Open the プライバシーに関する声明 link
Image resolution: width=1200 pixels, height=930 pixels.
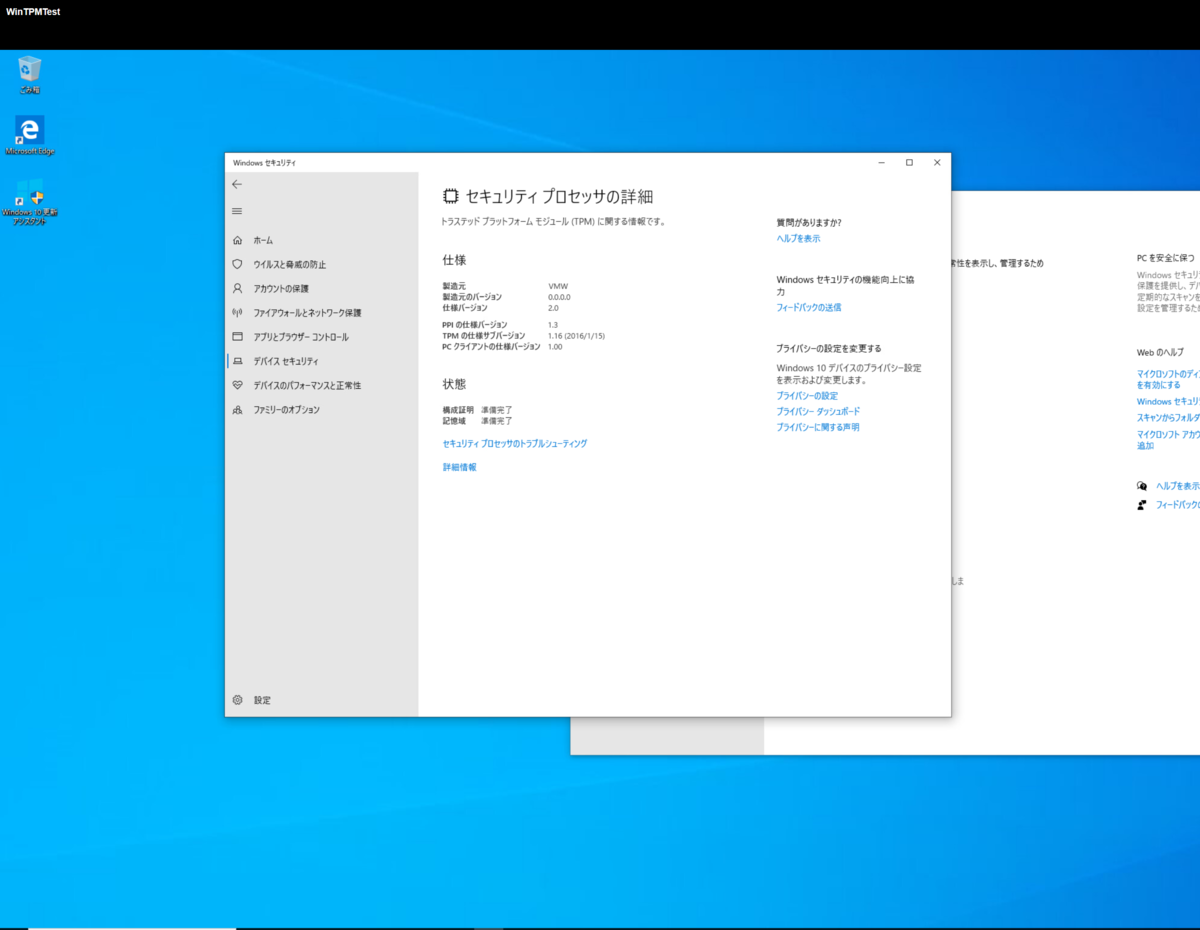[x=818, y=427]
